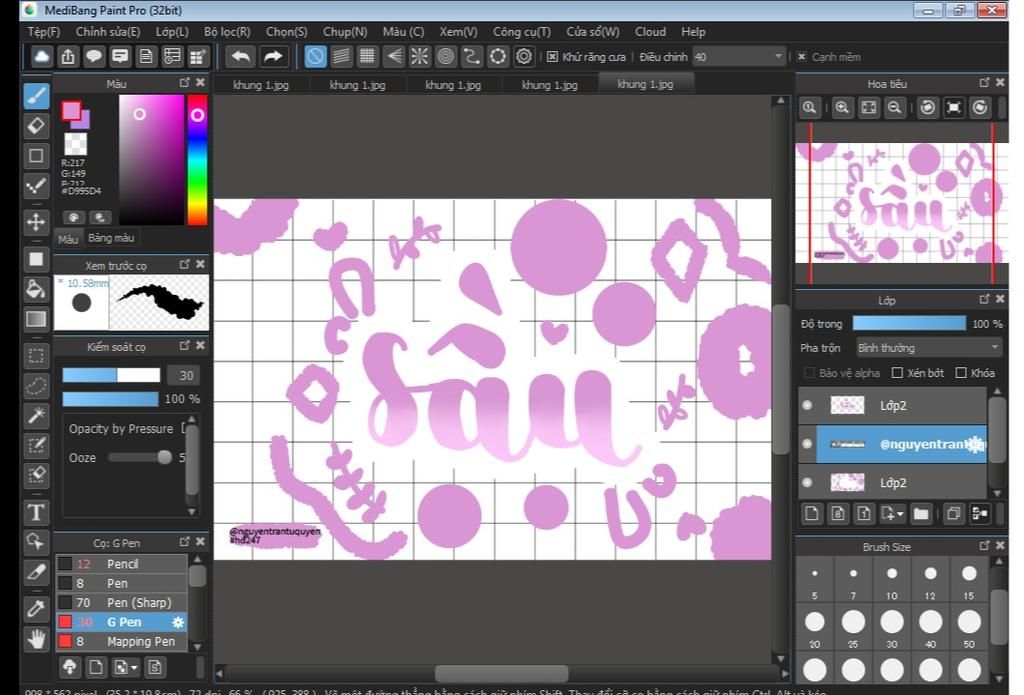
Task: Open the Pha trộn blend mode dropdown
Action: pos(928,348)
